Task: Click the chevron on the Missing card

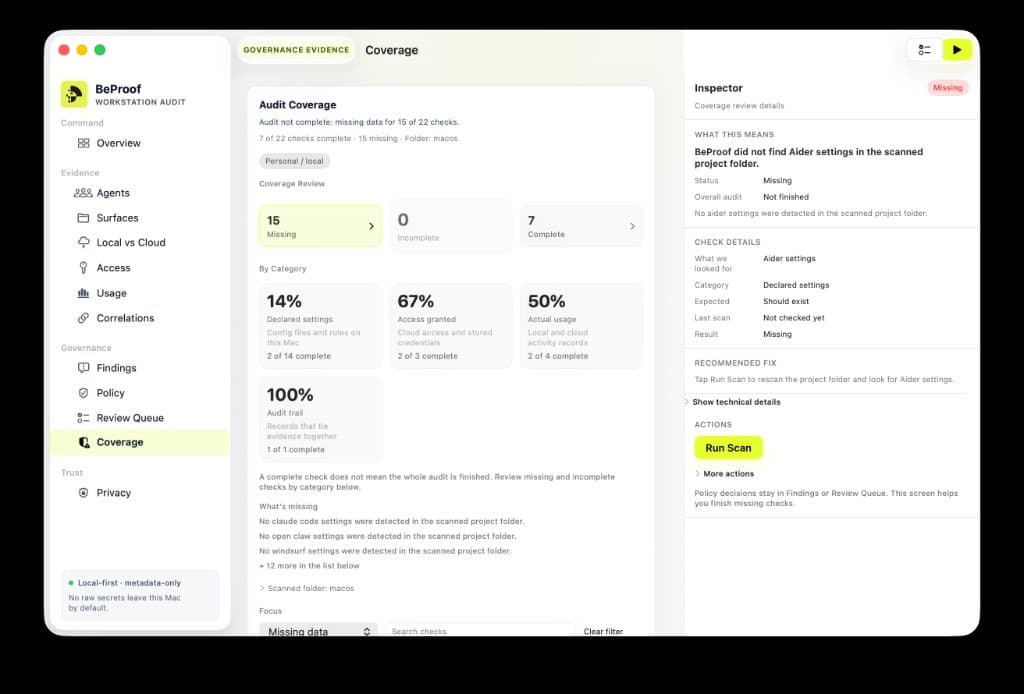Action: pos(371,226)
